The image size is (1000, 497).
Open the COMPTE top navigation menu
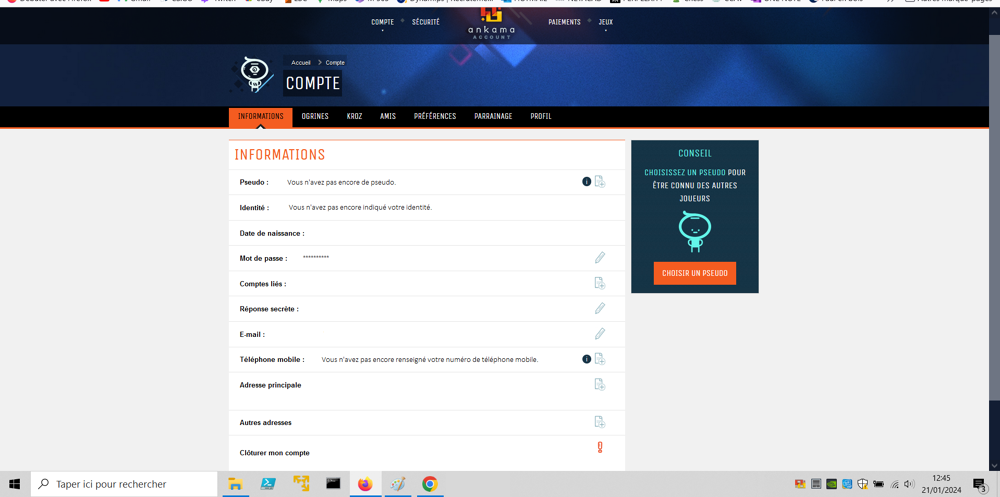click(x=383, y=22)
